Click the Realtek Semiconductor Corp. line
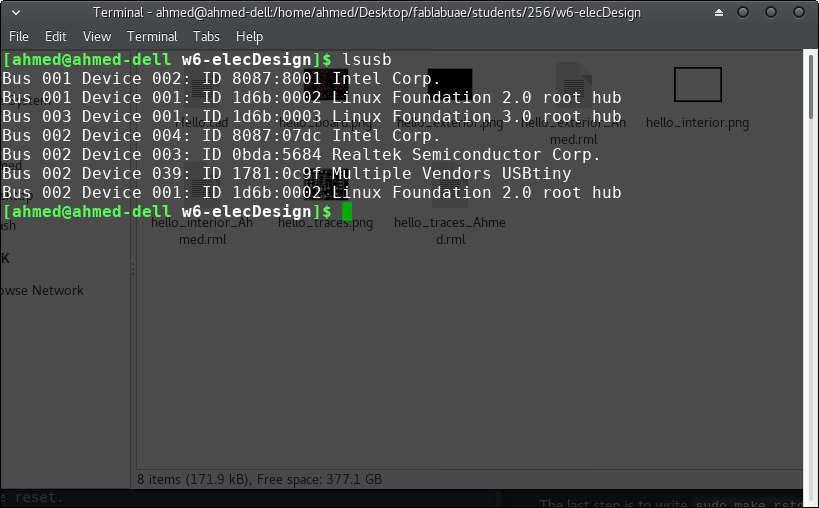 coord(301,155)
